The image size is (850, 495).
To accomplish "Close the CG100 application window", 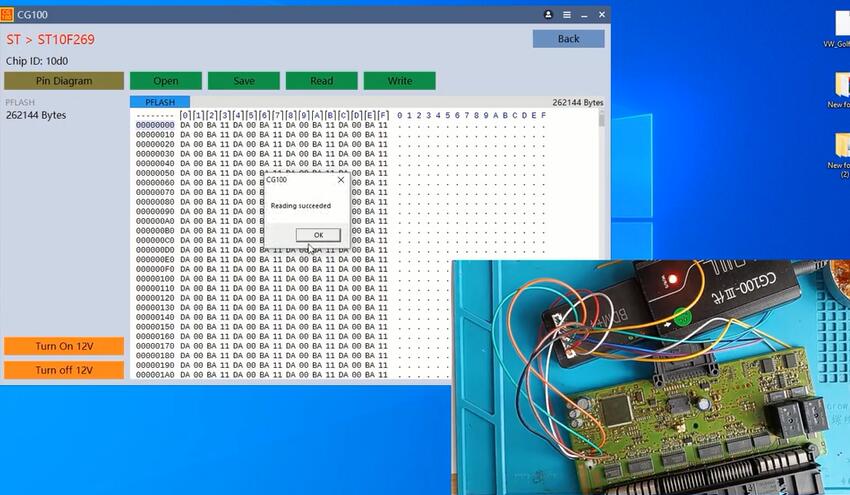I will [602, 15].
